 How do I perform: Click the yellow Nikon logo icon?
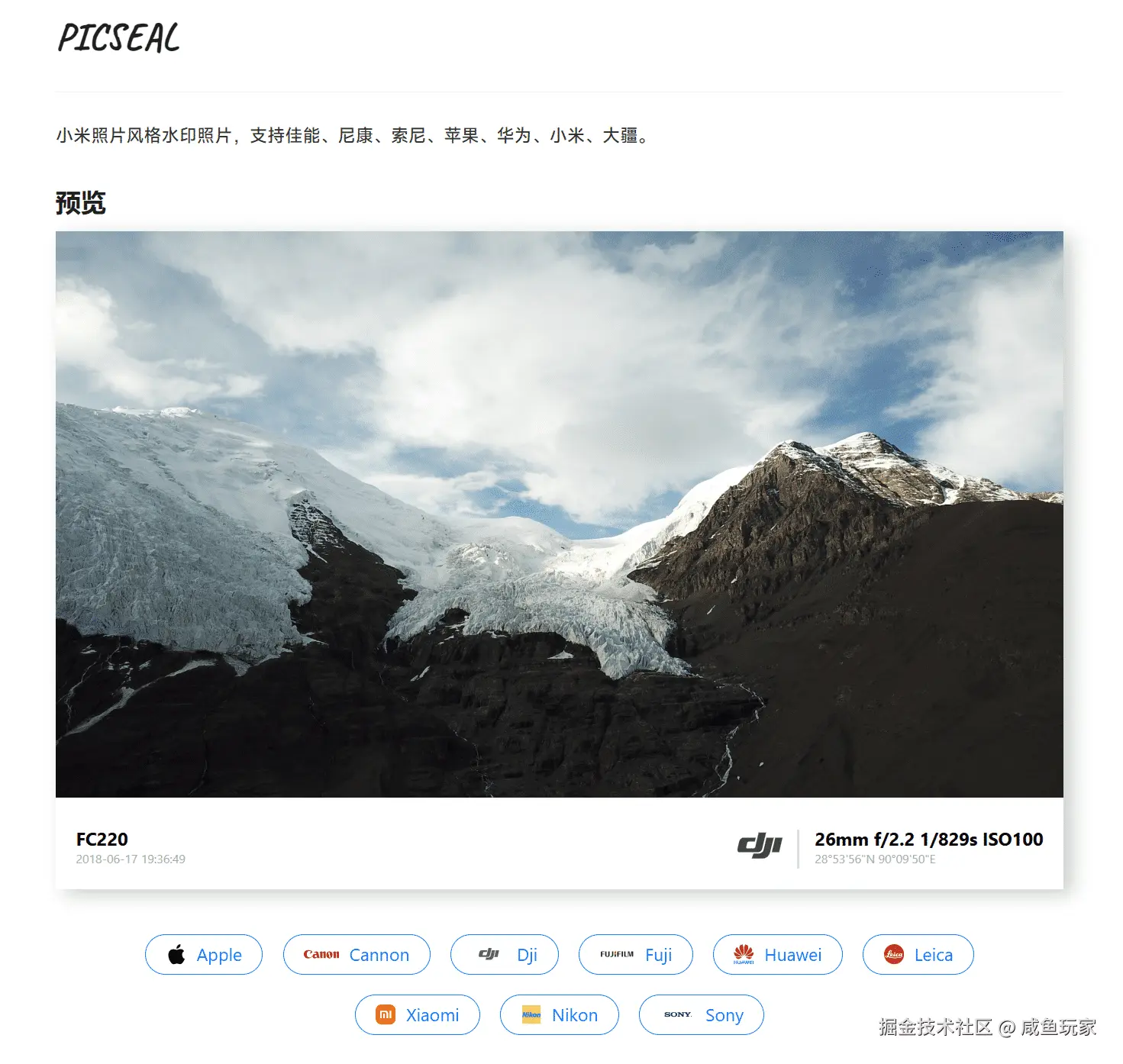pyautogui.click(x=531, y=1014)
